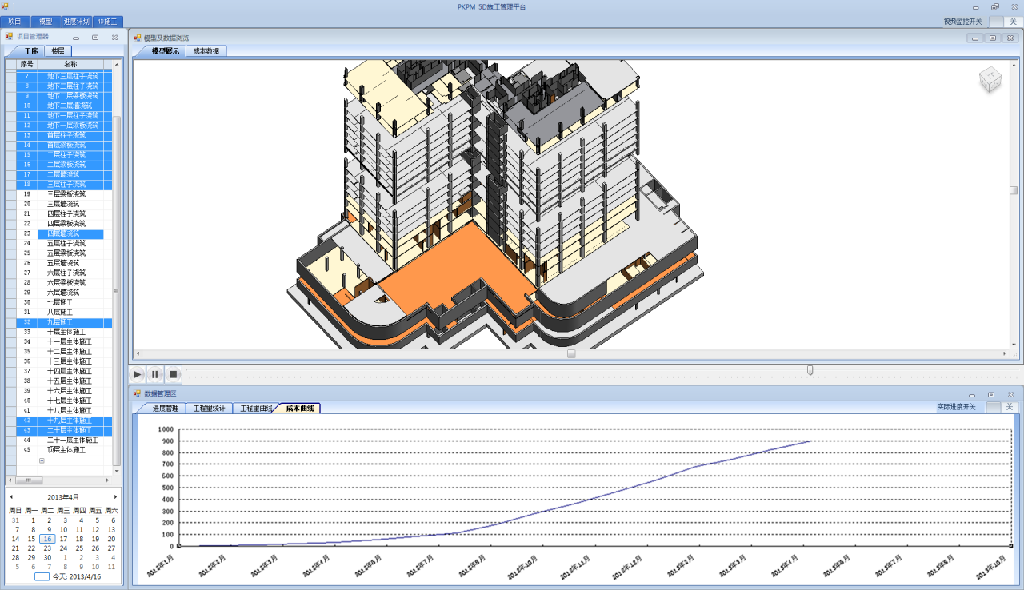Click the 3D view cube navigator

coord(990,79)
